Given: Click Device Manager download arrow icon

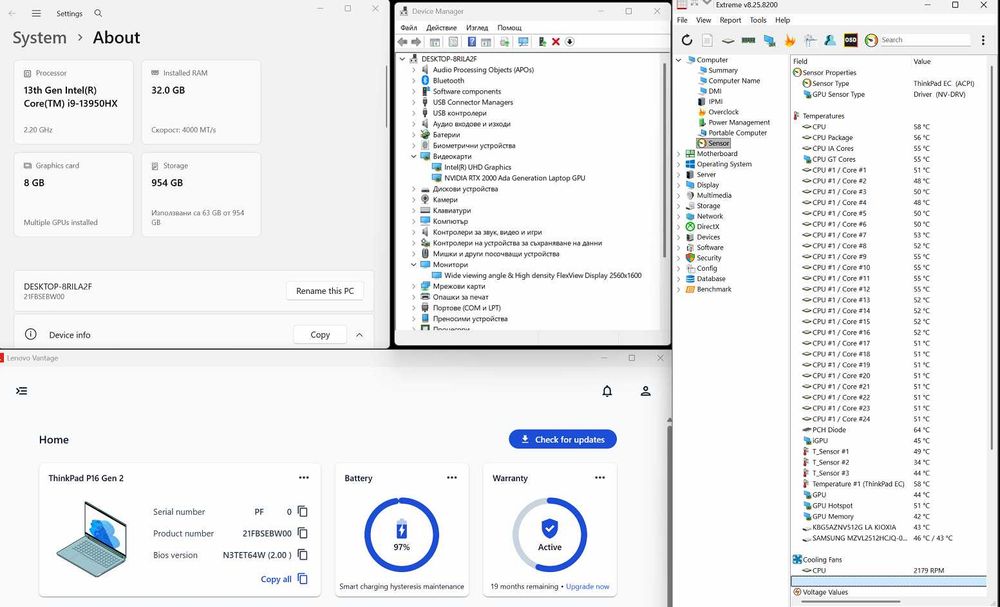Looking at the screenshot, I should (x=570, y=42).
